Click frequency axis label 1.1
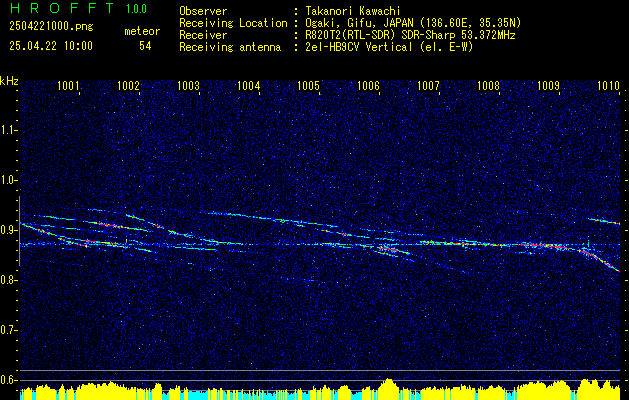 [9, 130]
